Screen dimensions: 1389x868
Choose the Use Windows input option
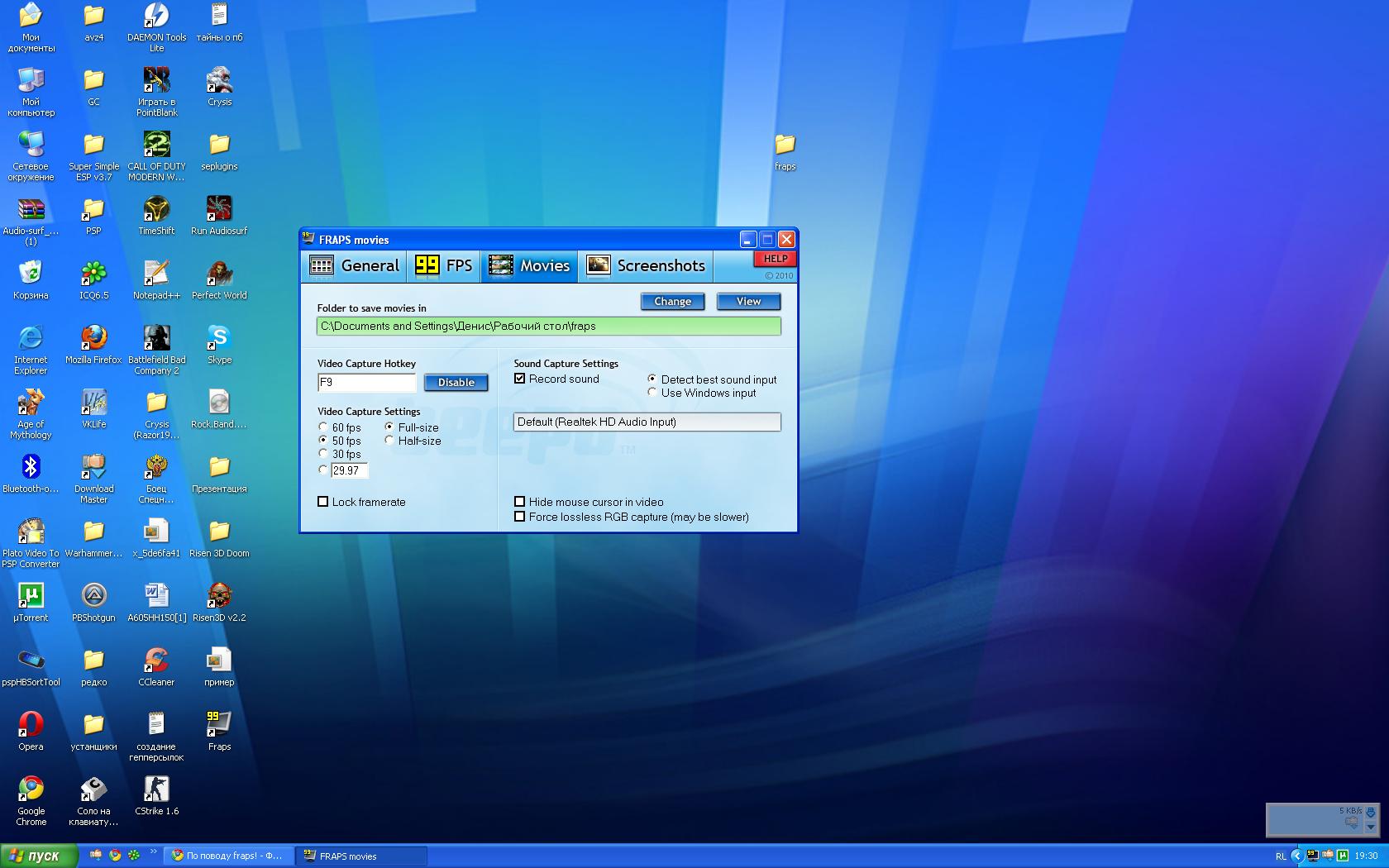pyautogui.click(x=652, y=393)
